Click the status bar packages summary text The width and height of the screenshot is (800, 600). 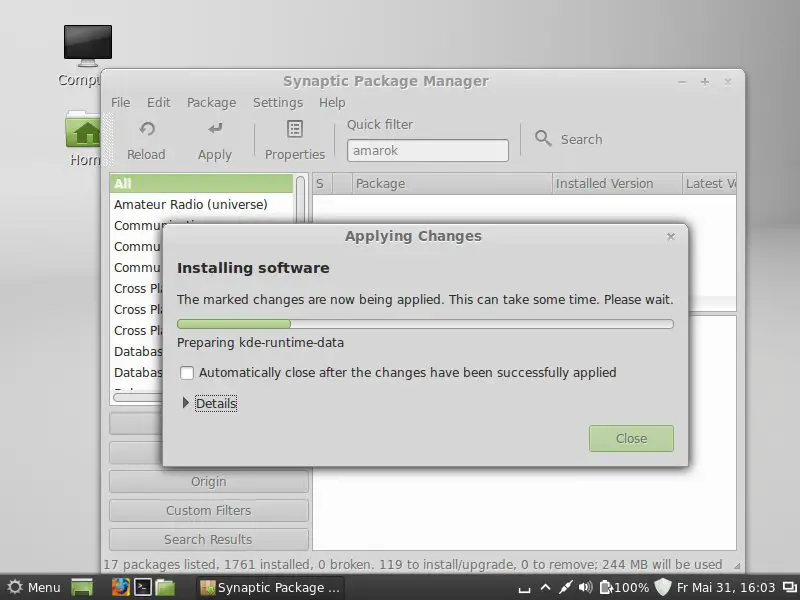(x=412, y=564)
